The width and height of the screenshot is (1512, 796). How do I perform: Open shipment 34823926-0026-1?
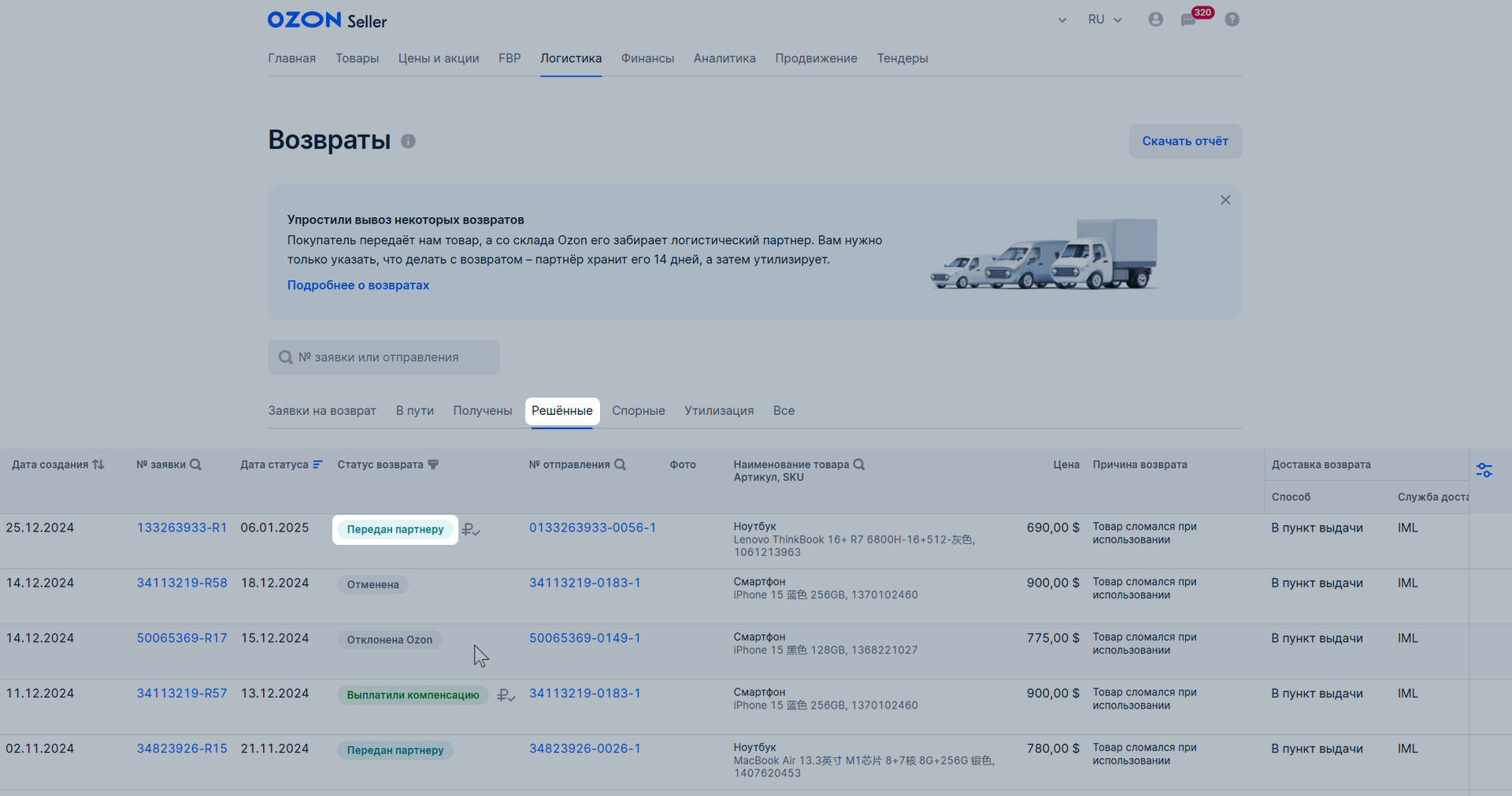pyautogui.click(x=584, y=748)
